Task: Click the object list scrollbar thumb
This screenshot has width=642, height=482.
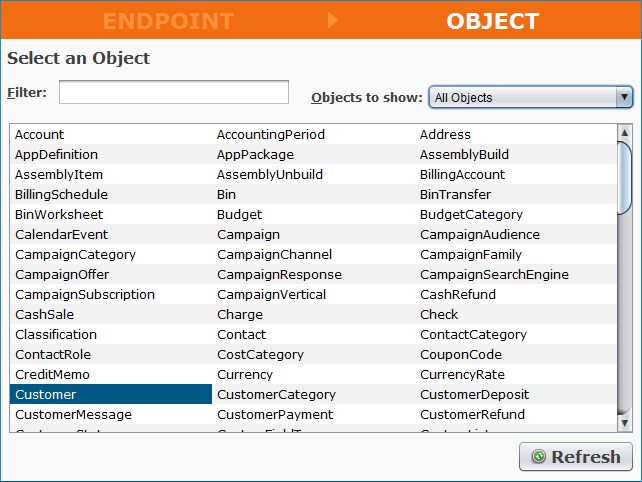Action: tap(625, 177)
